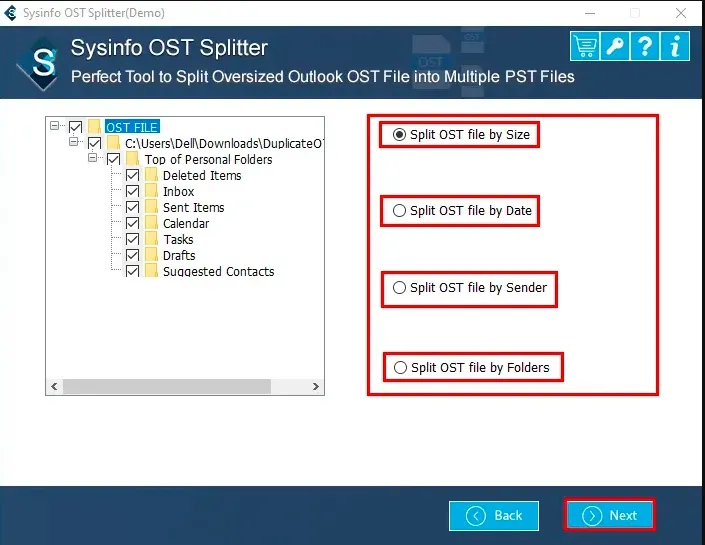Screen dimensions: 705x545
Task: Select the Drafts label in the tree
Action: (179, 255)
